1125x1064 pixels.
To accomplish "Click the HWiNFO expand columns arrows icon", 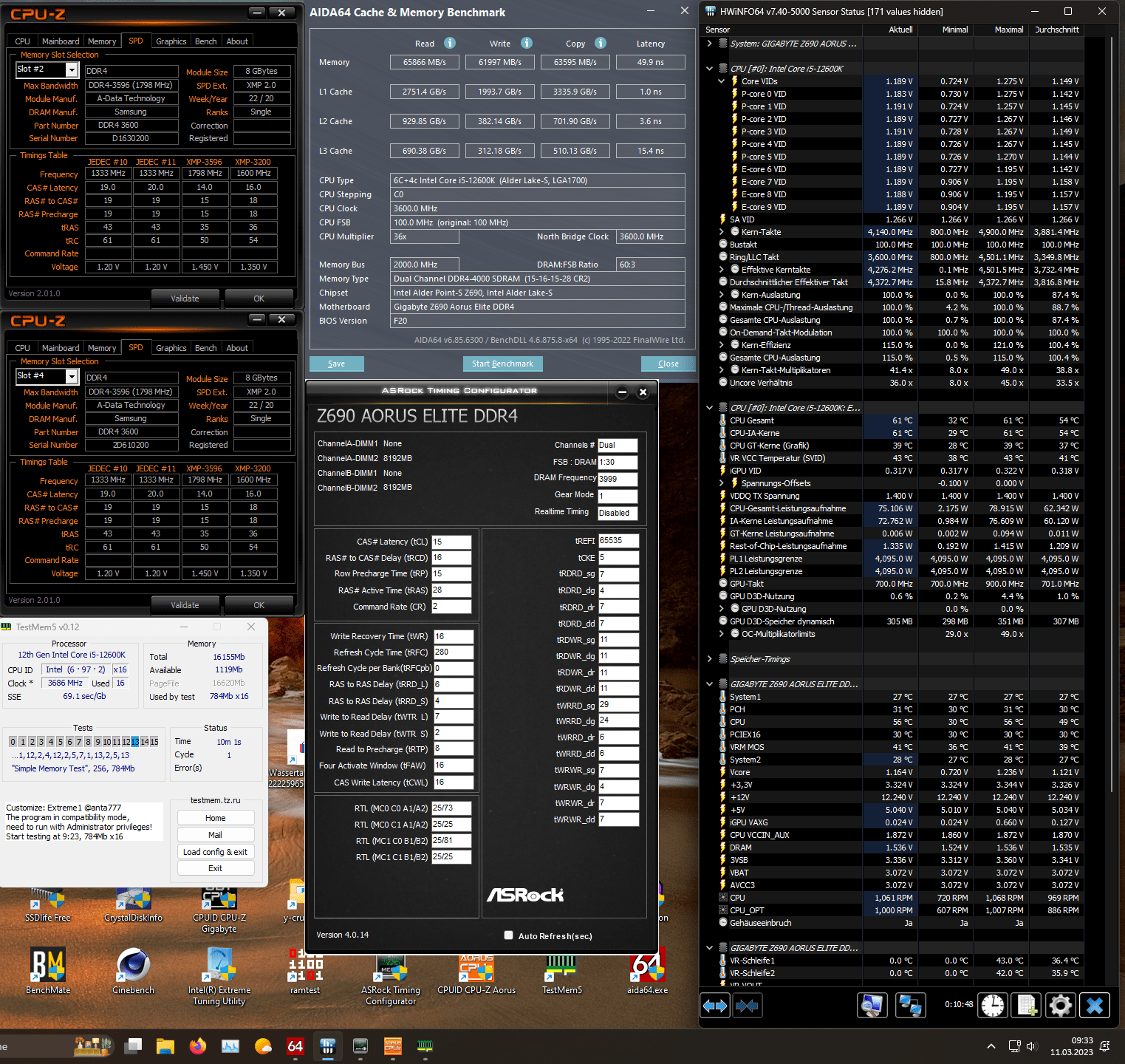I will (x=715, y=1006).
